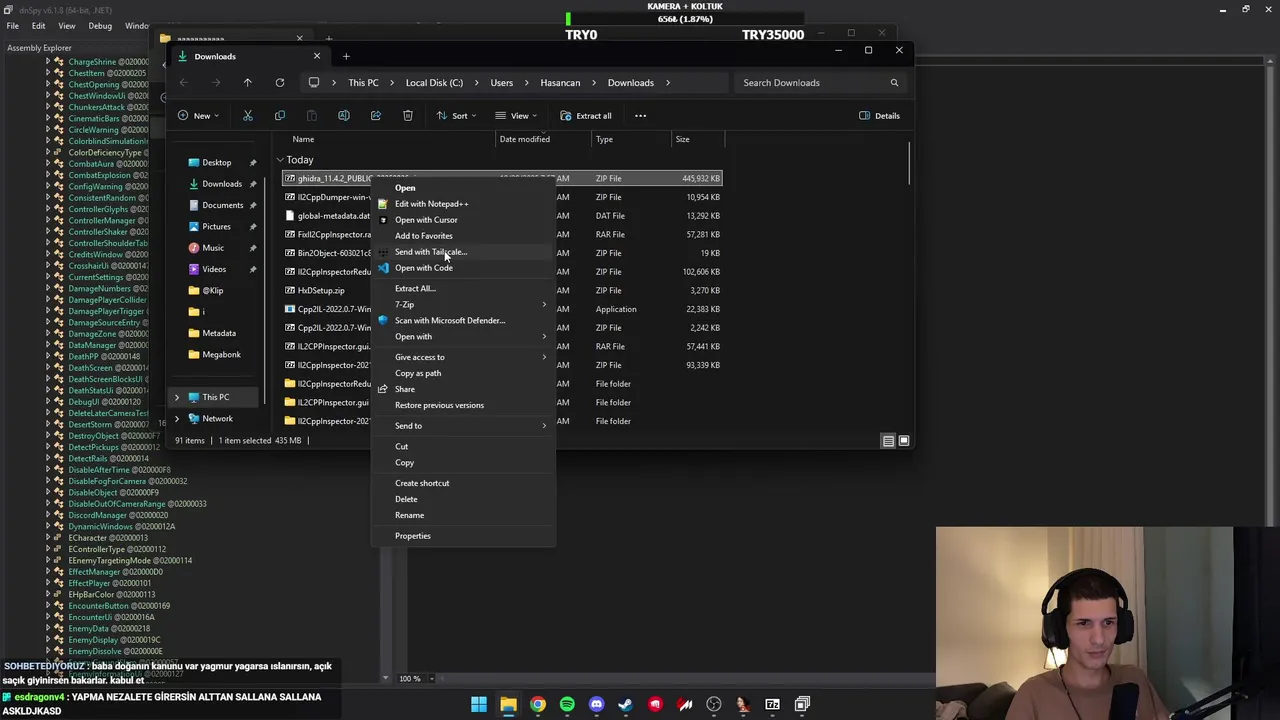1280x720 pixels.
Task: Close the Downloads tab
Action: point(317,56)
